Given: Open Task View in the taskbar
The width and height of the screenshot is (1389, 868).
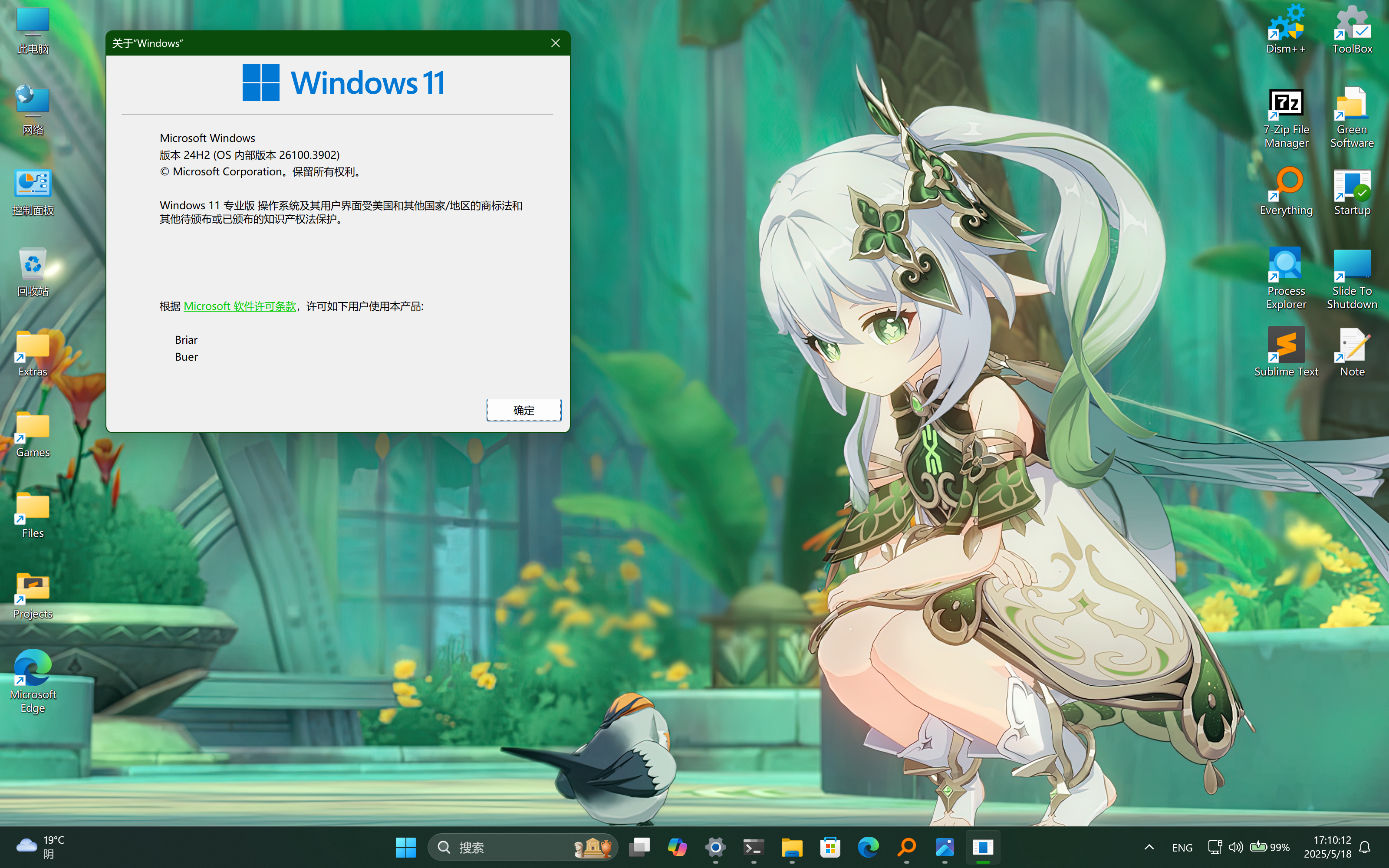Looking at the screenshot, I should (639, 847).
